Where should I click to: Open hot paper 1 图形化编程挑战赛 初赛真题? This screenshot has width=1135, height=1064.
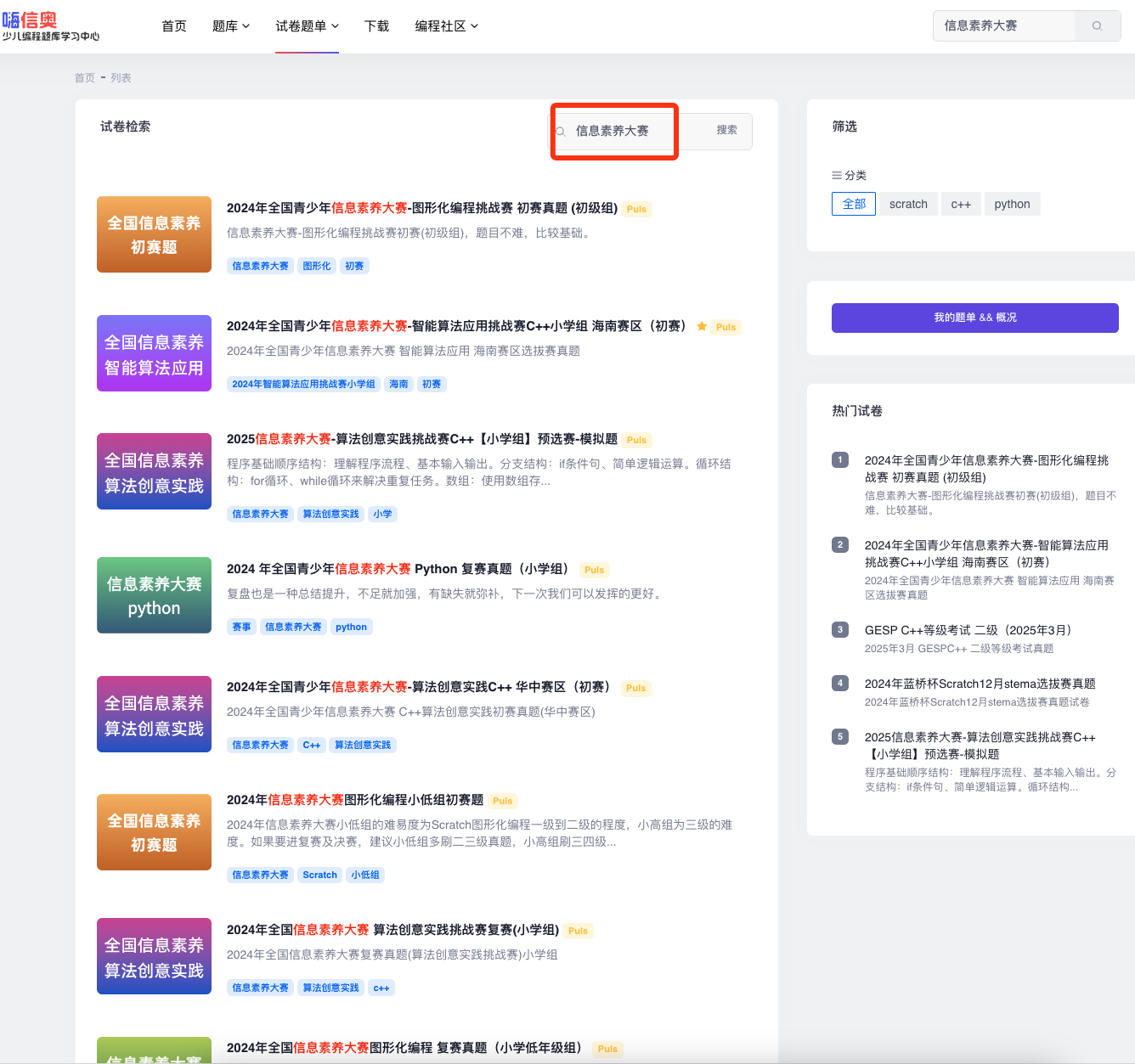pos(986,469)
